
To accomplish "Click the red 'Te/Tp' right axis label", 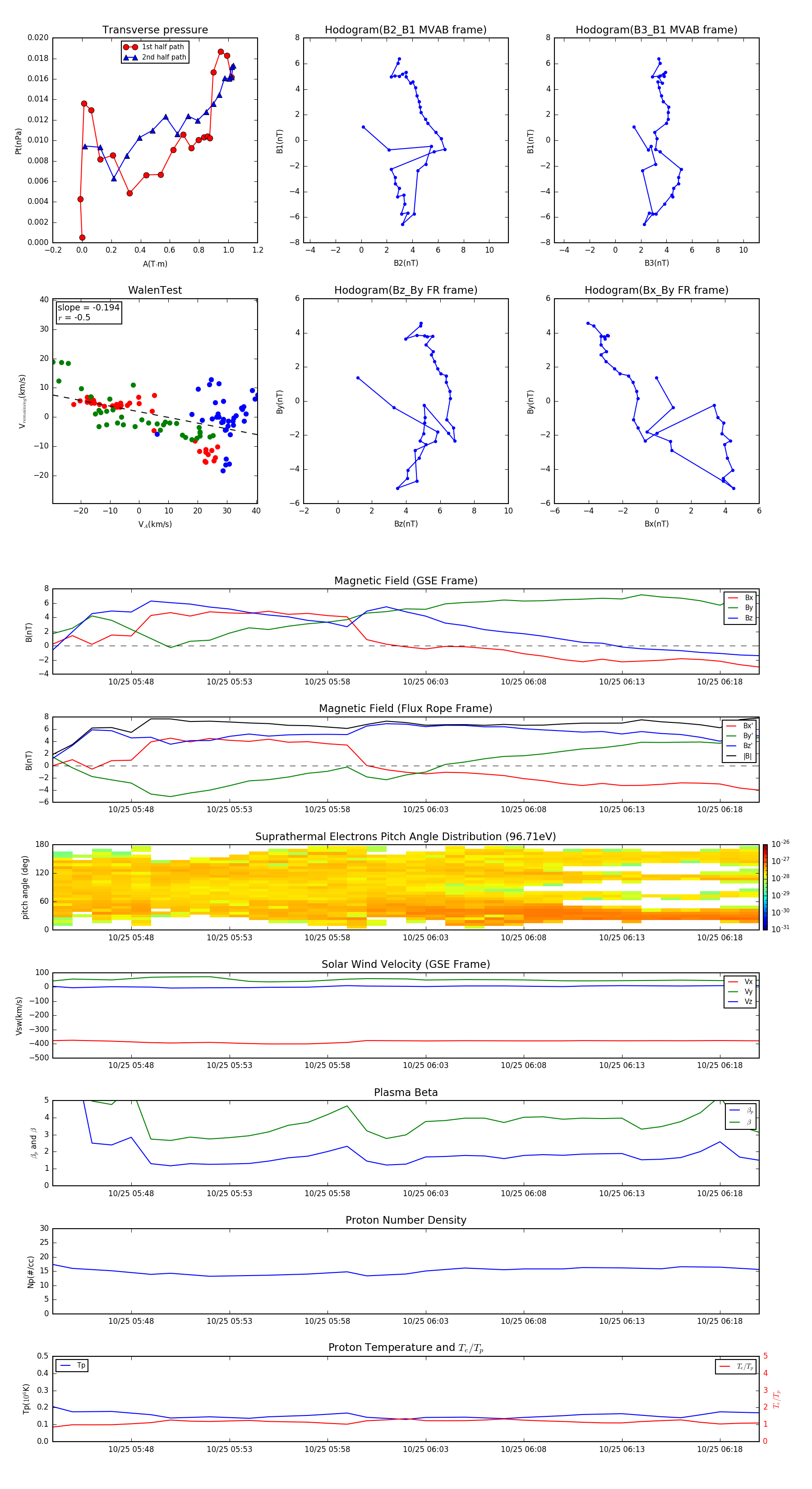I will pos(776,1399).
